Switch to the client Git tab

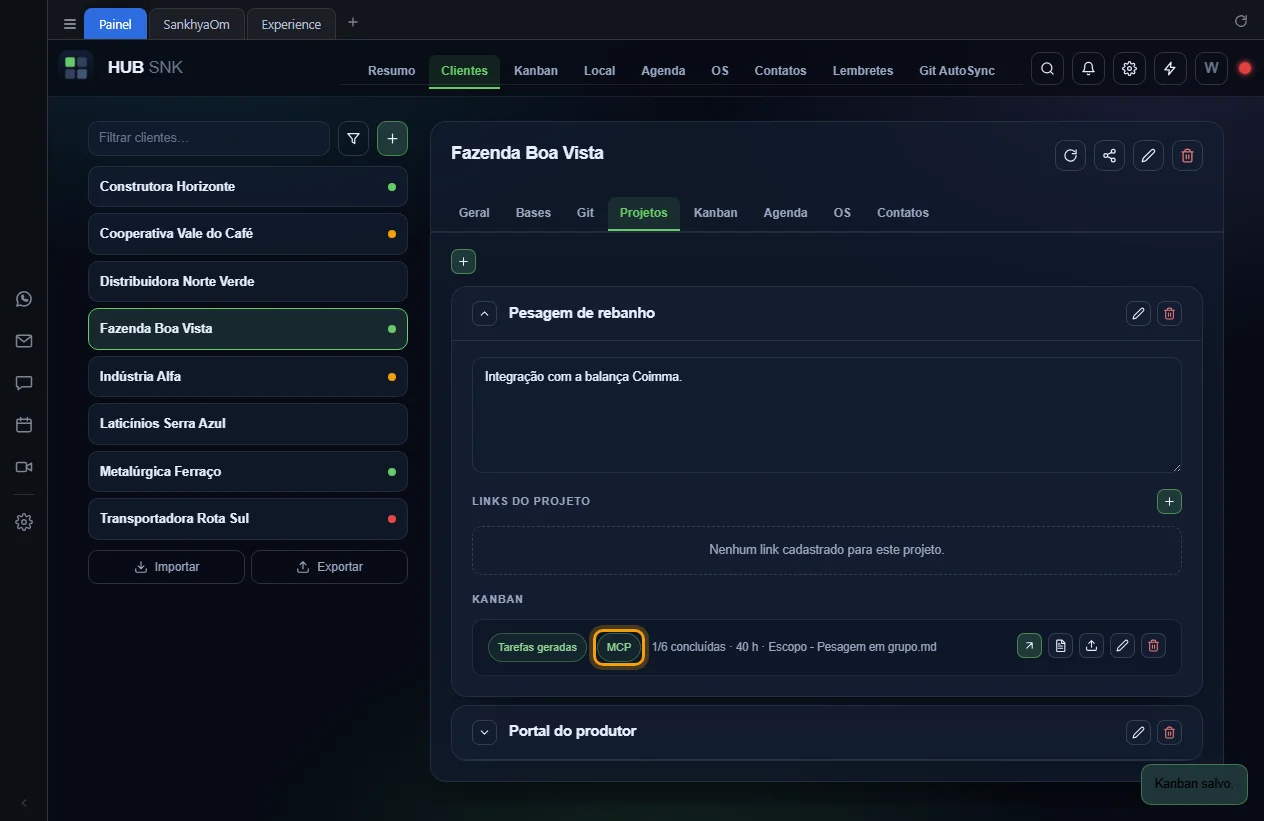[x=585, y=213]
